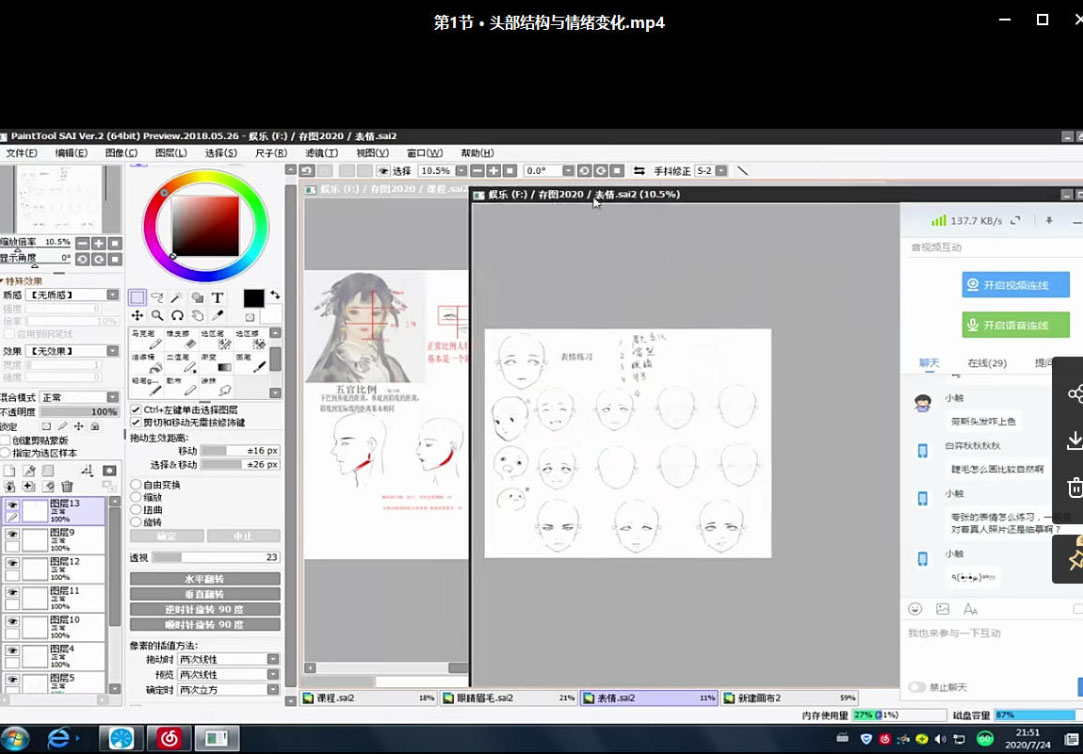Flip view horizontally with double-arrow icon
Screen dimensions: 1083x754
pos(639,171)
